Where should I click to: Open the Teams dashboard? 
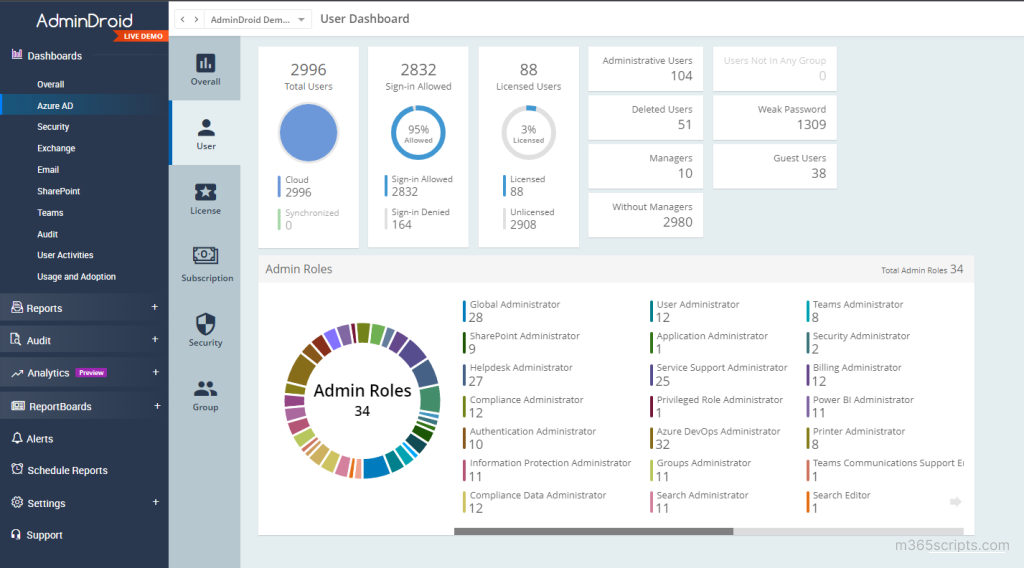(x=50, y=213)
